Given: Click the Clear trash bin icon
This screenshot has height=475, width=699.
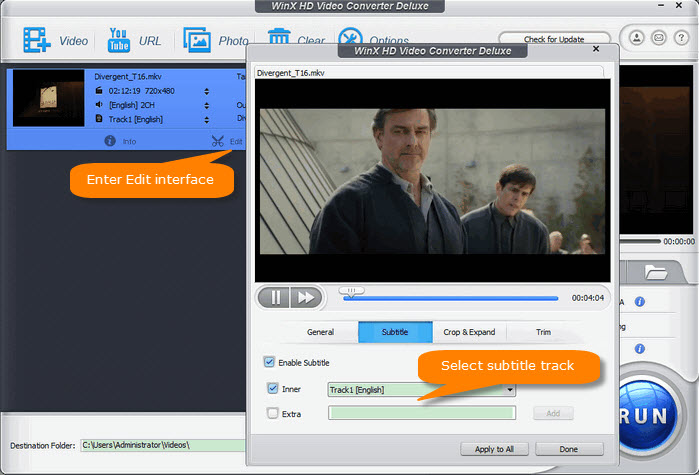Looking at the screenshot, I should [x=279, y=36].
